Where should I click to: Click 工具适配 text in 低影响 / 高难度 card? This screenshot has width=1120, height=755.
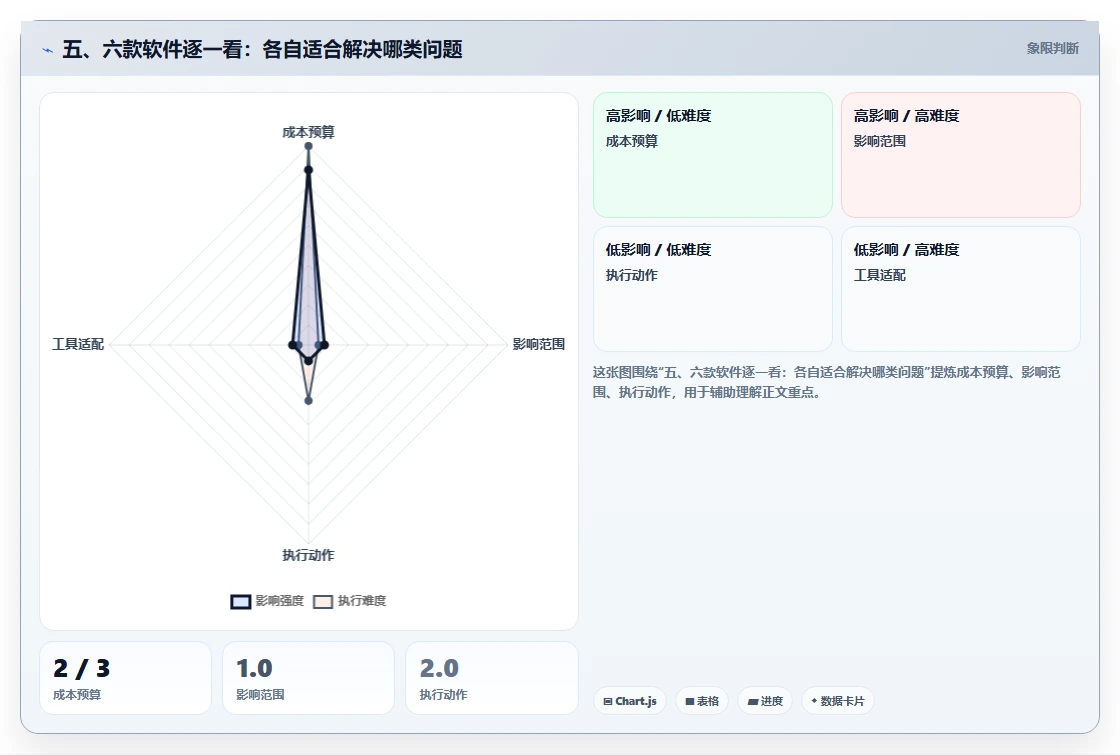(880, 275)
